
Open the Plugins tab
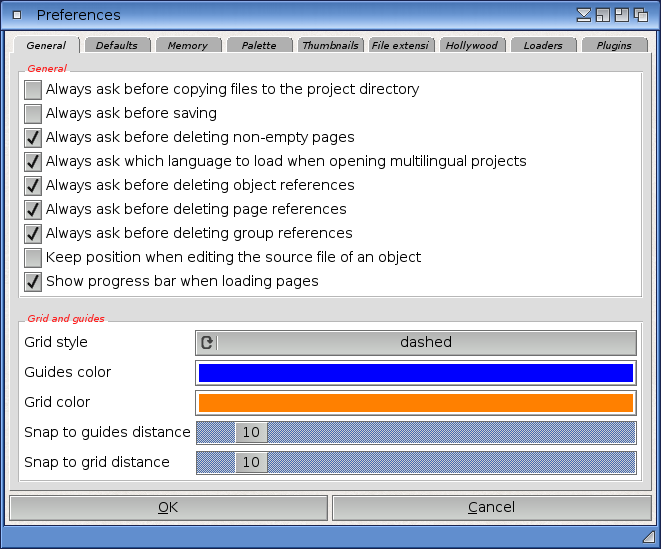614,46
